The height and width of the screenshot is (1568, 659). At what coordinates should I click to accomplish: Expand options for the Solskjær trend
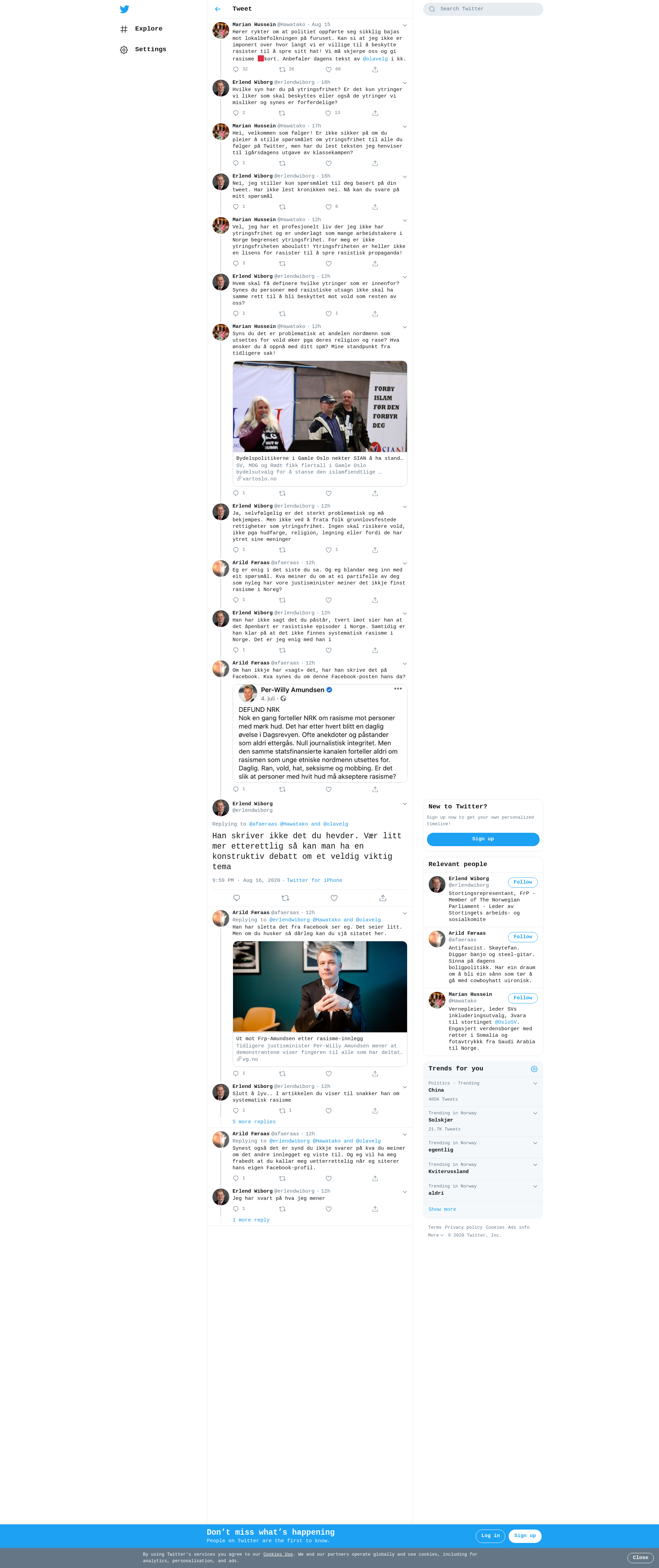coord(535,1113)
